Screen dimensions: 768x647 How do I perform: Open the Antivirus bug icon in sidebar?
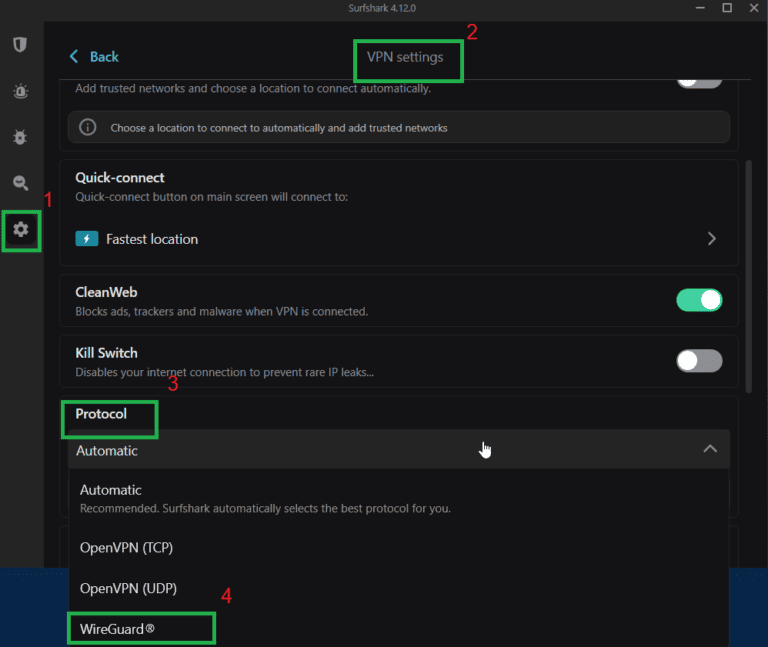tap(20, 136)
